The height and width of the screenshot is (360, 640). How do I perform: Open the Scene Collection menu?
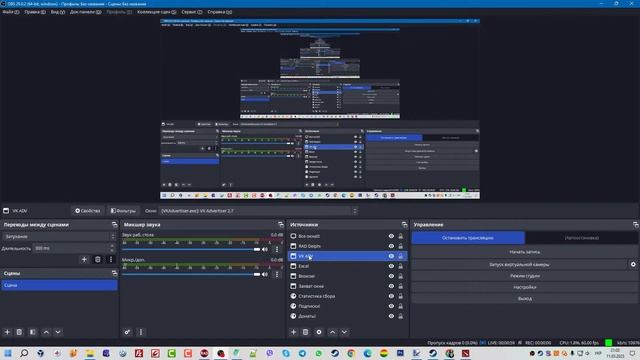[x=157, y=12]
